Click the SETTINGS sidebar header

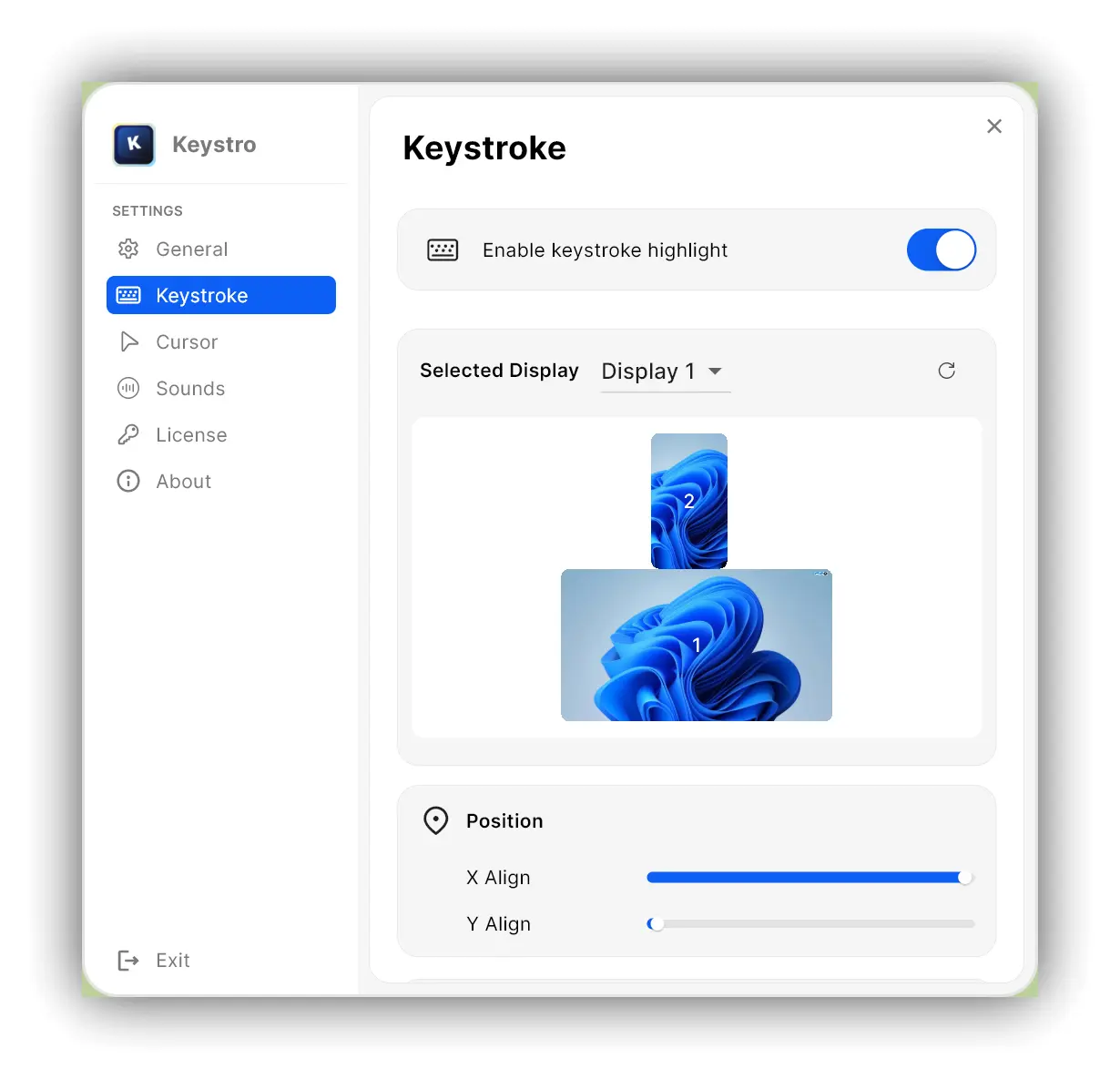pyautogui.click(x=148, y=210)
